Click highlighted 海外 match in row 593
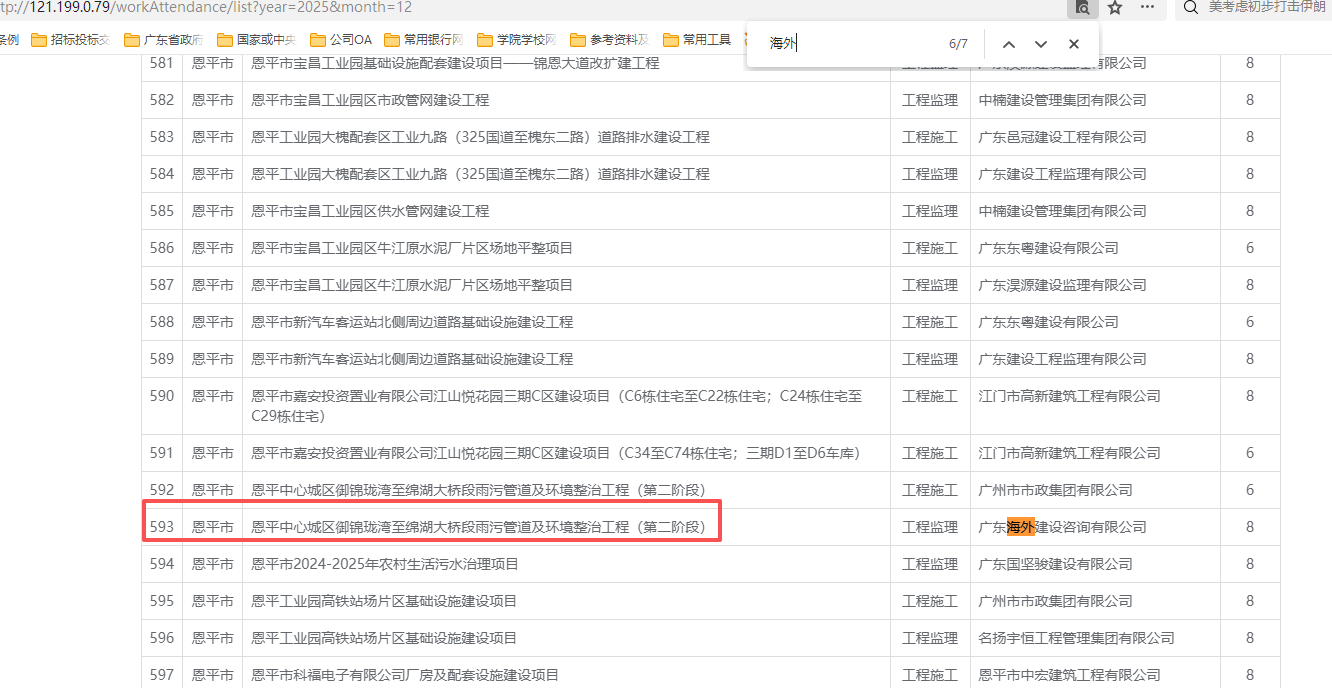Image resolution: width=1332 pixels, height=688 pixels. coord(1020,527)
